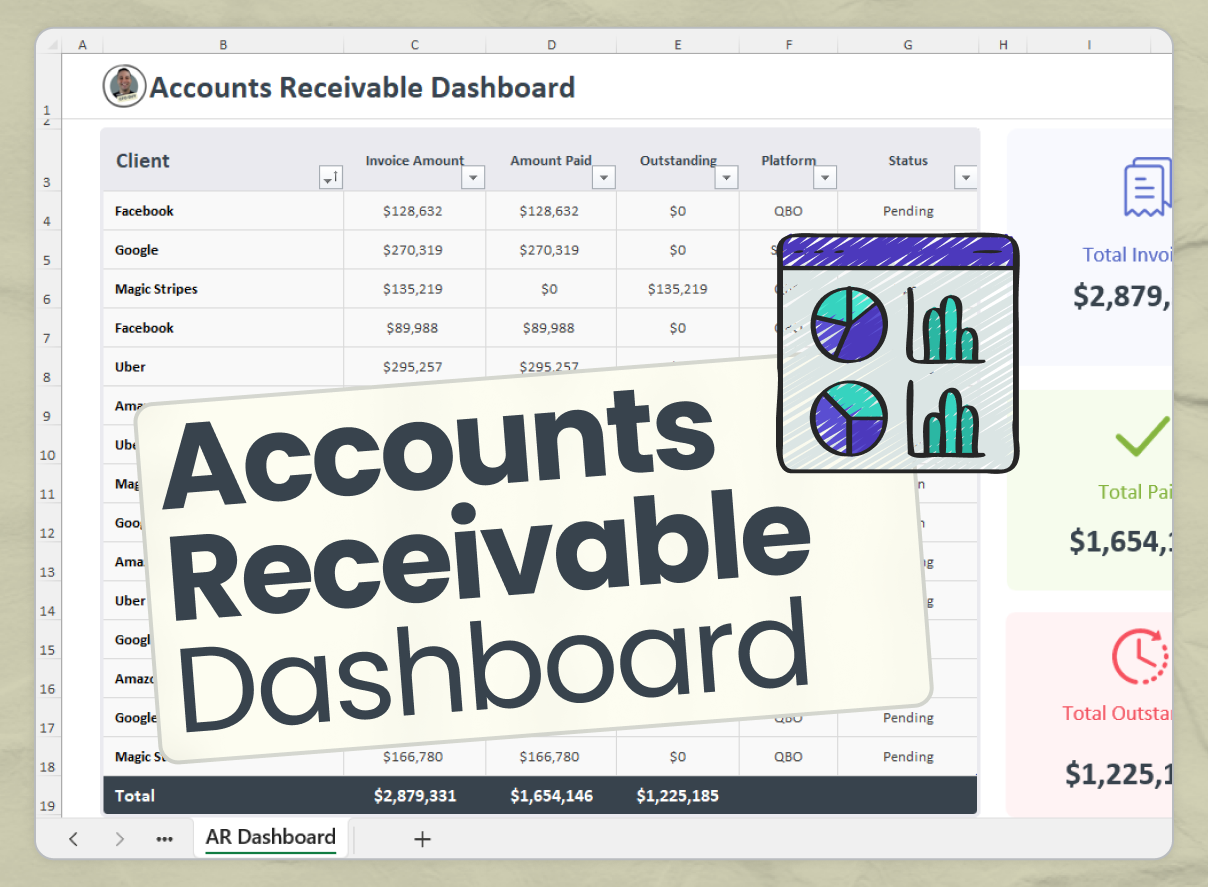Open the Client column filter dropdown
The width and height of the screenshot is (1208, 887).
[330, 177]
